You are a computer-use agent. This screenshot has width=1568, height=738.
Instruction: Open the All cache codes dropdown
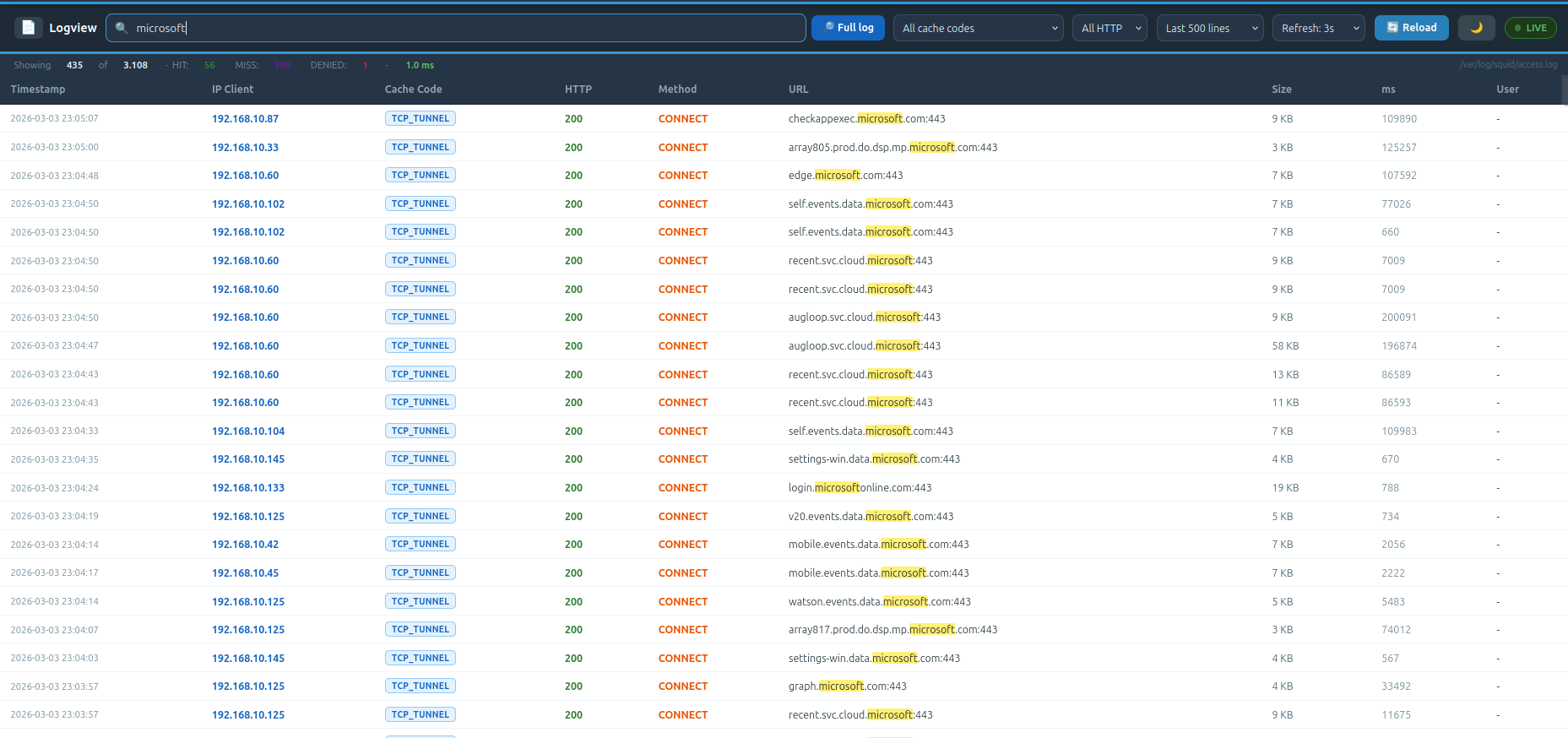point(979,28)
